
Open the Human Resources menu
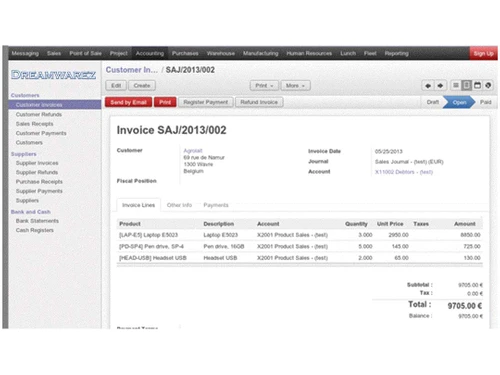pos(309,53)
